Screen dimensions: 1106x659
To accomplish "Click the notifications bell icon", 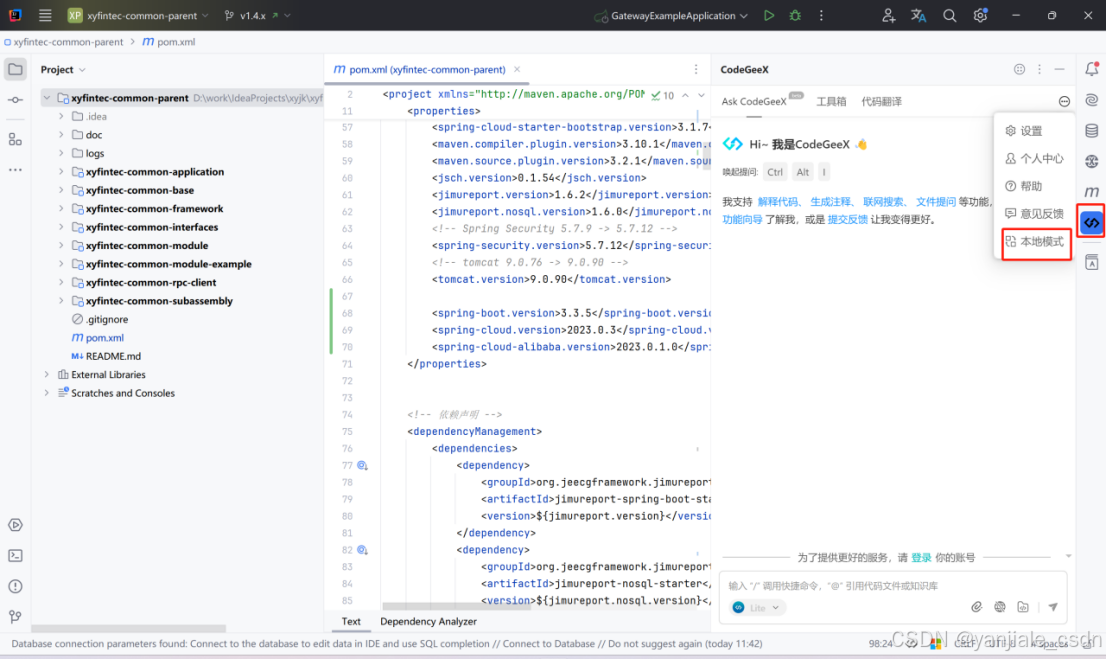I will pos(1091,68).
